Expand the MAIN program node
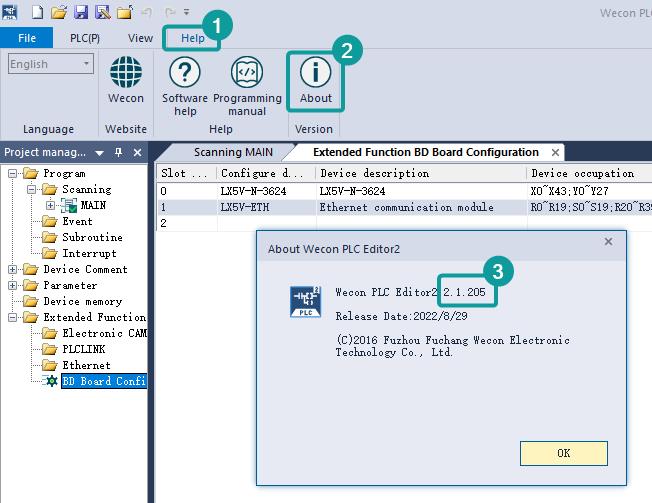This screenshot has width=652, height=503. click(x=50, y=206)
